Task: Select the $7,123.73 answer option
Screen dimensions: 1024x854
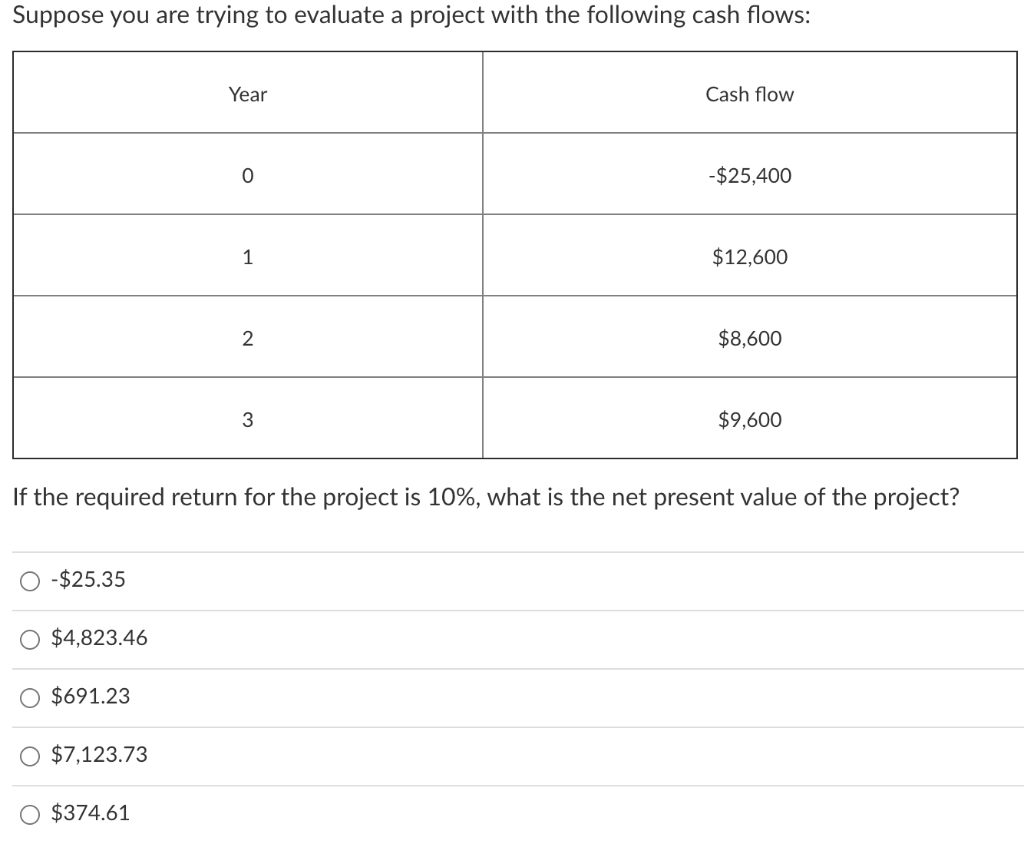Action: [28, 755]
